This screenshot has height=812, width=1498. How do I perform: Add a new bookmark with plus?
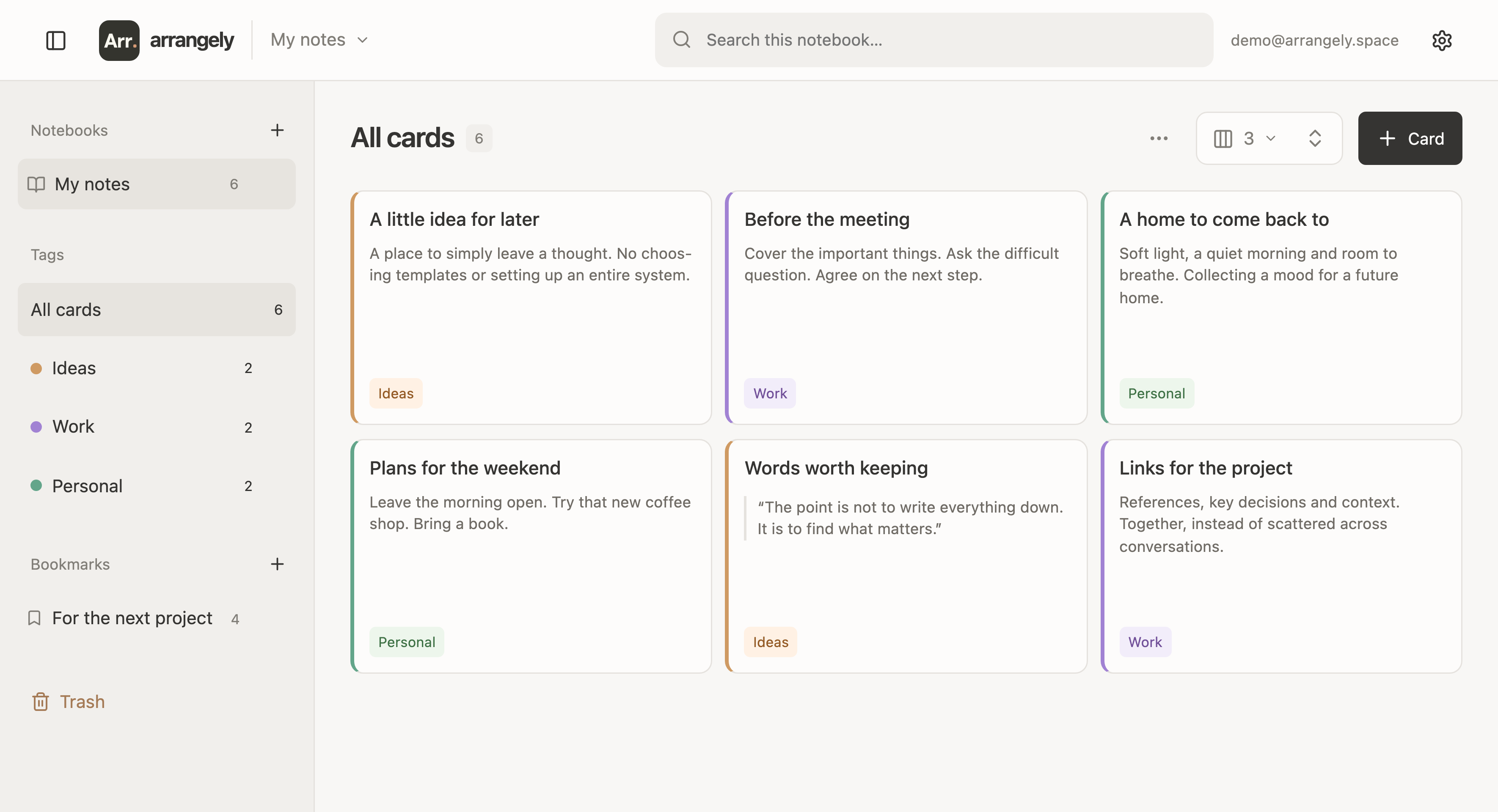pos(278,564)
